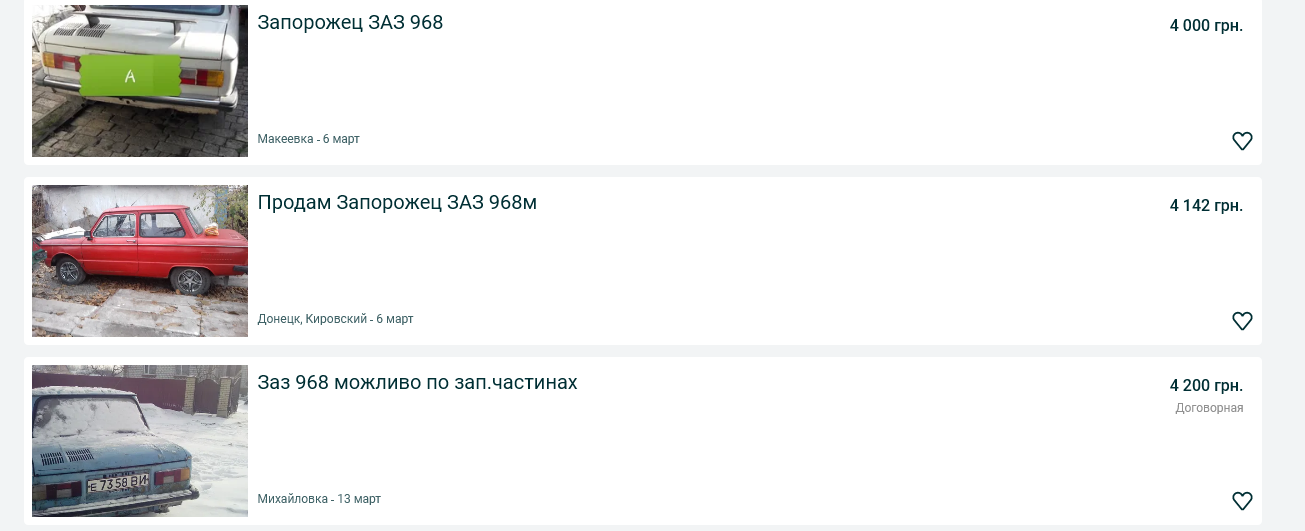The height and width of the screenshot is (531, 1305).
Task: Open the Запорожец ЗАЗ 968 listing title
Action: (x=350, y=22)
